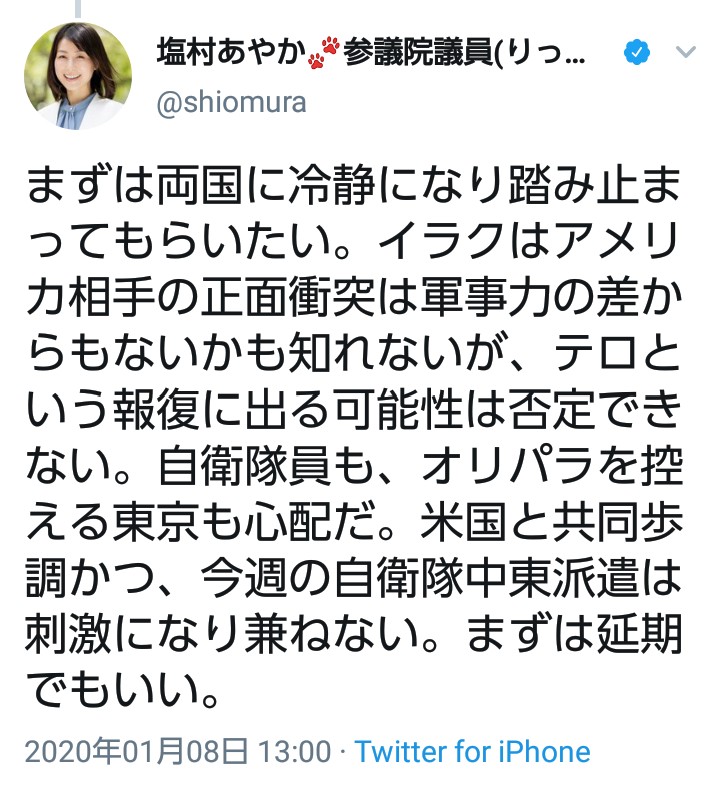This screenshot has width=720, height=792.
Task: Open the @shiomura handle link
Action: click(231, 103)
